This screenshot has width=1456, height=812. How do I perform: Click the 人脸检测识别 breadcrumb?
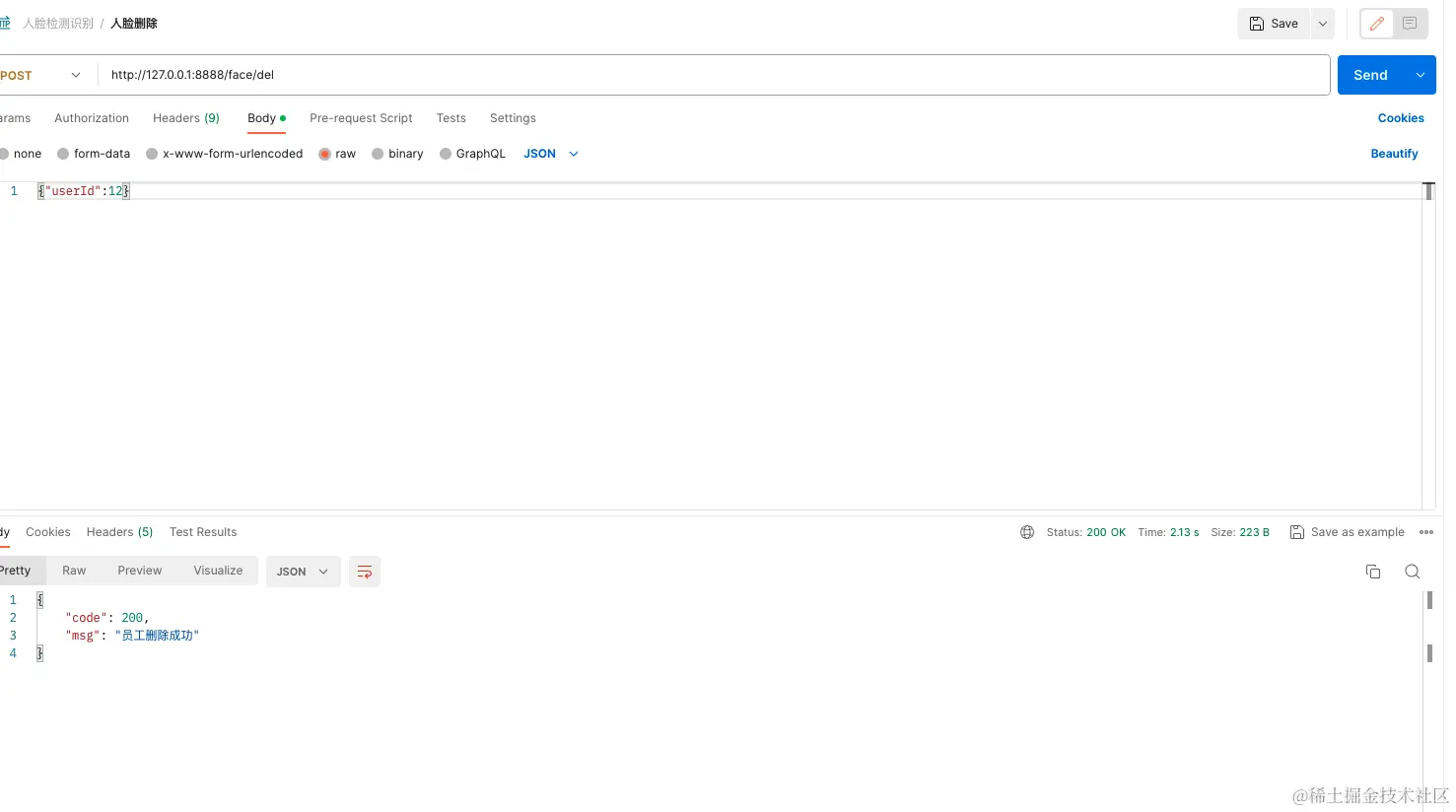(x=58, y=24)
